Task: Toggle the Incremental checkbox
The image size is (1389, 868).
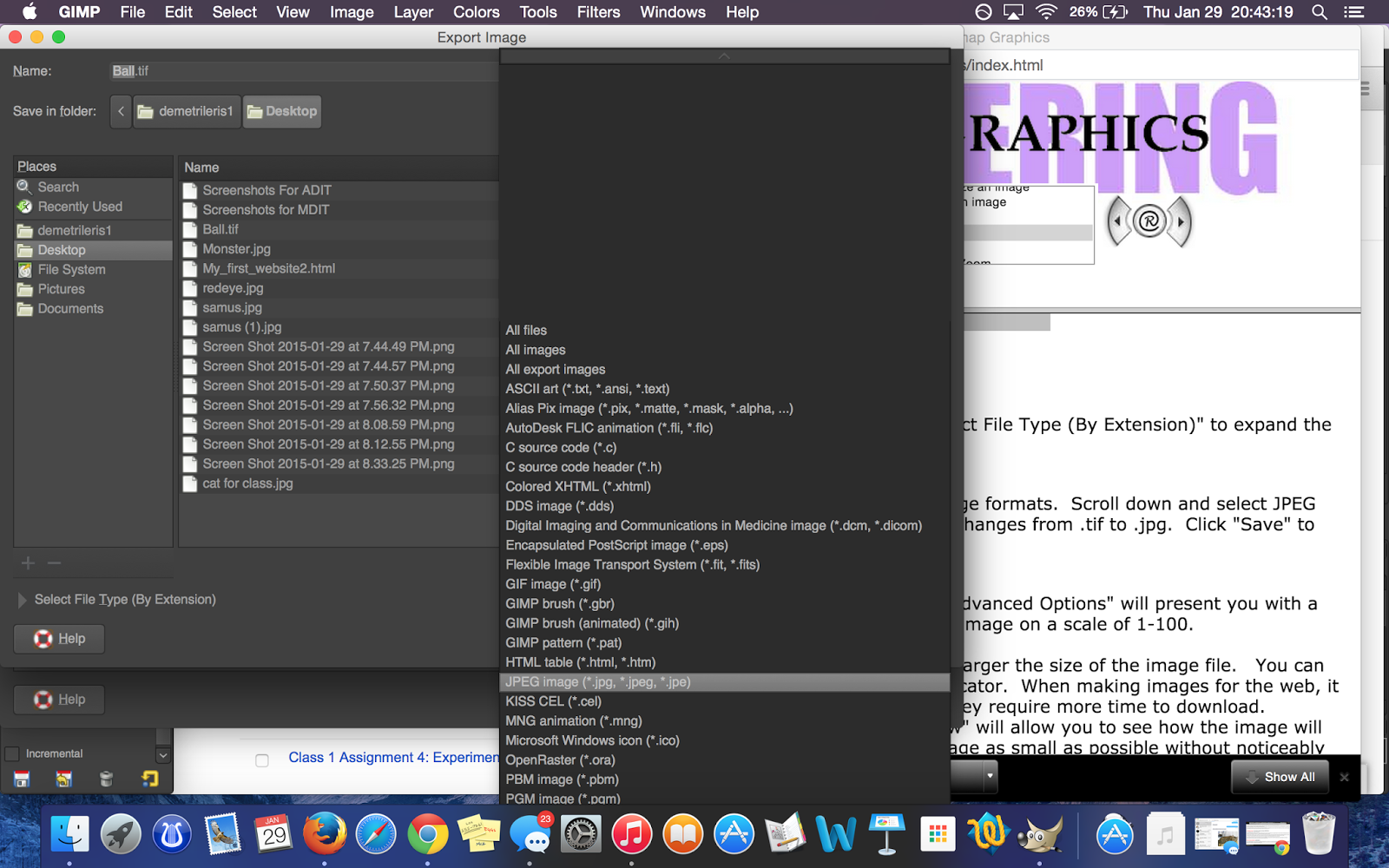Action: tap(12, 753)
